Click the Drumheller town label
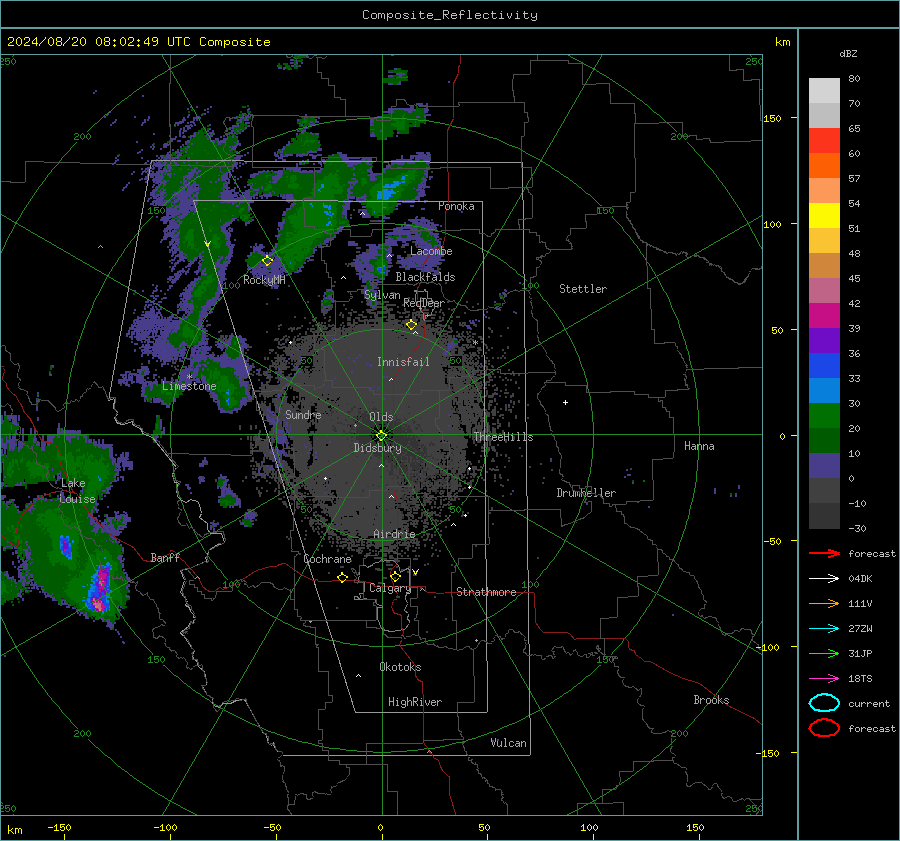Screen dimensions: 900x841 (x=586, y=493)
